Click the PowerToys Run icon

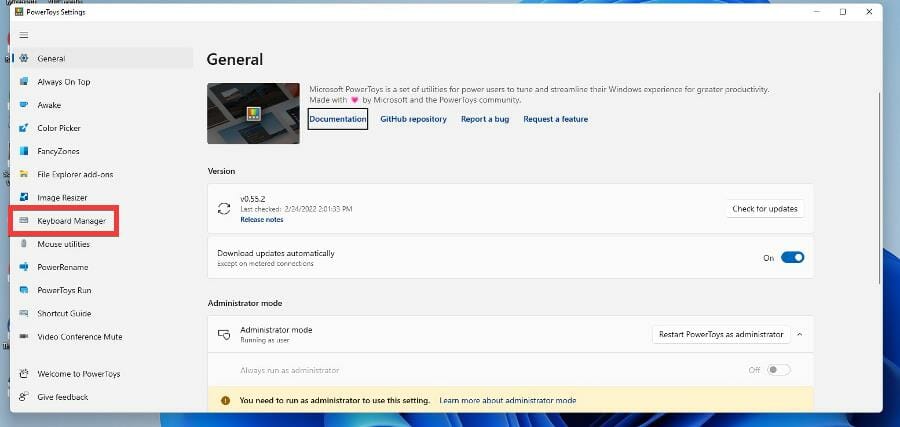click(24, 290)
